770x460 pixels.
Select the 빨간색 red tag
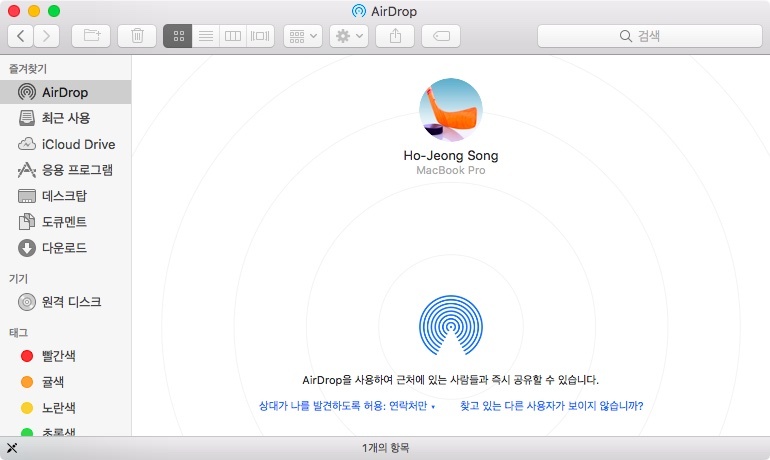[x=65, y=356]
